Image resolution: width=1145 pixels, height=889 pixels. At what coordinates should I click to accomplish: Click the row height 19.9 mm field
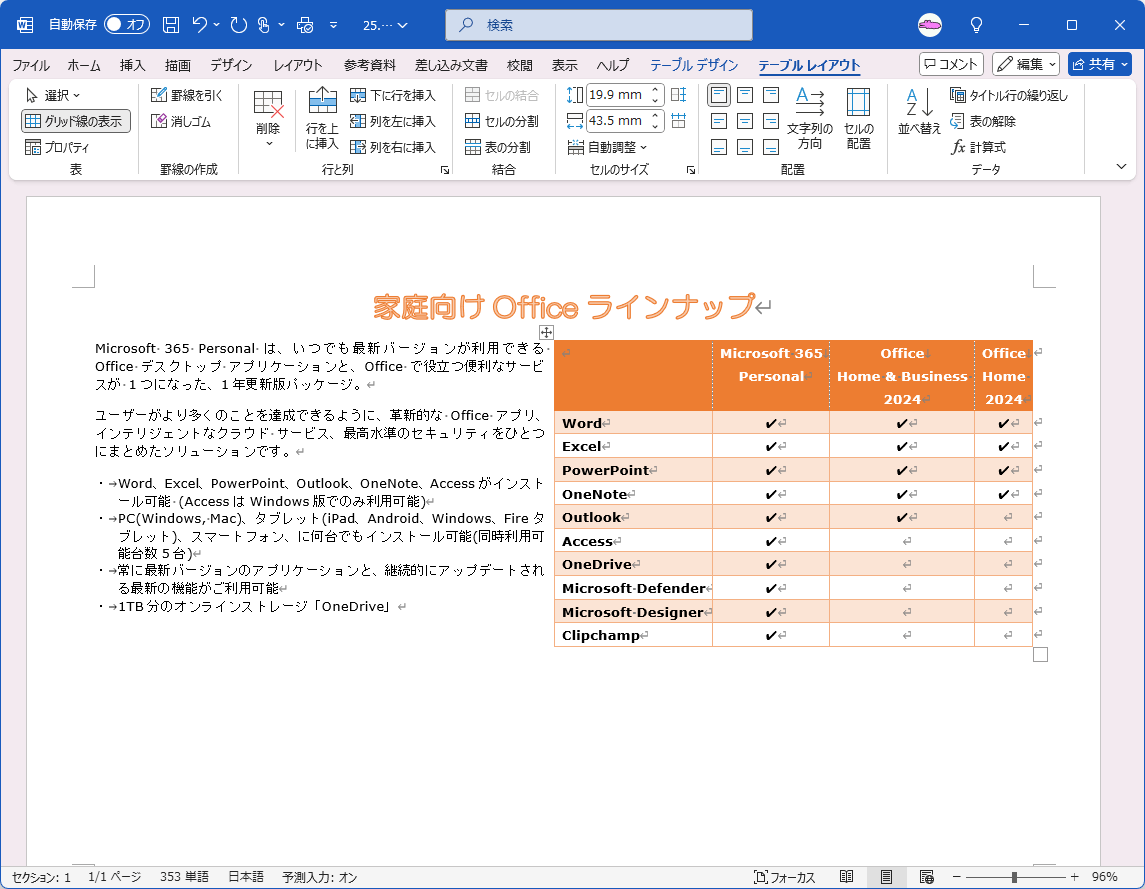point(617,95)
